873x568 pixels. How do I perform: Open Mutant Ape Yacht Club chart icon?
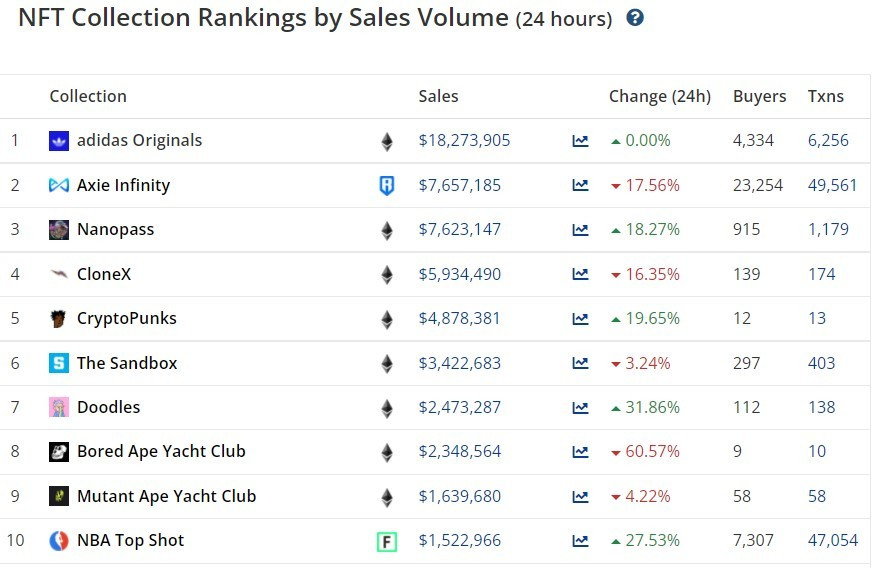(580, 497)
